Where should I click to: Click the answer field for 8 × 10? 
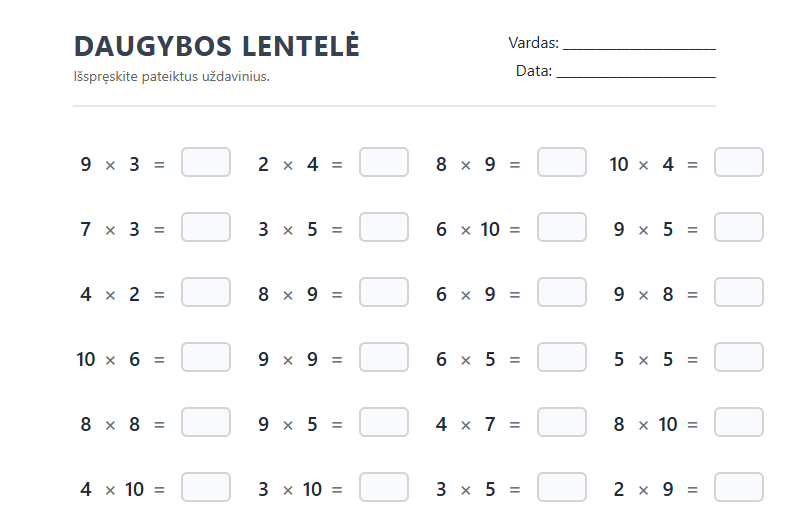click(739, 423)
